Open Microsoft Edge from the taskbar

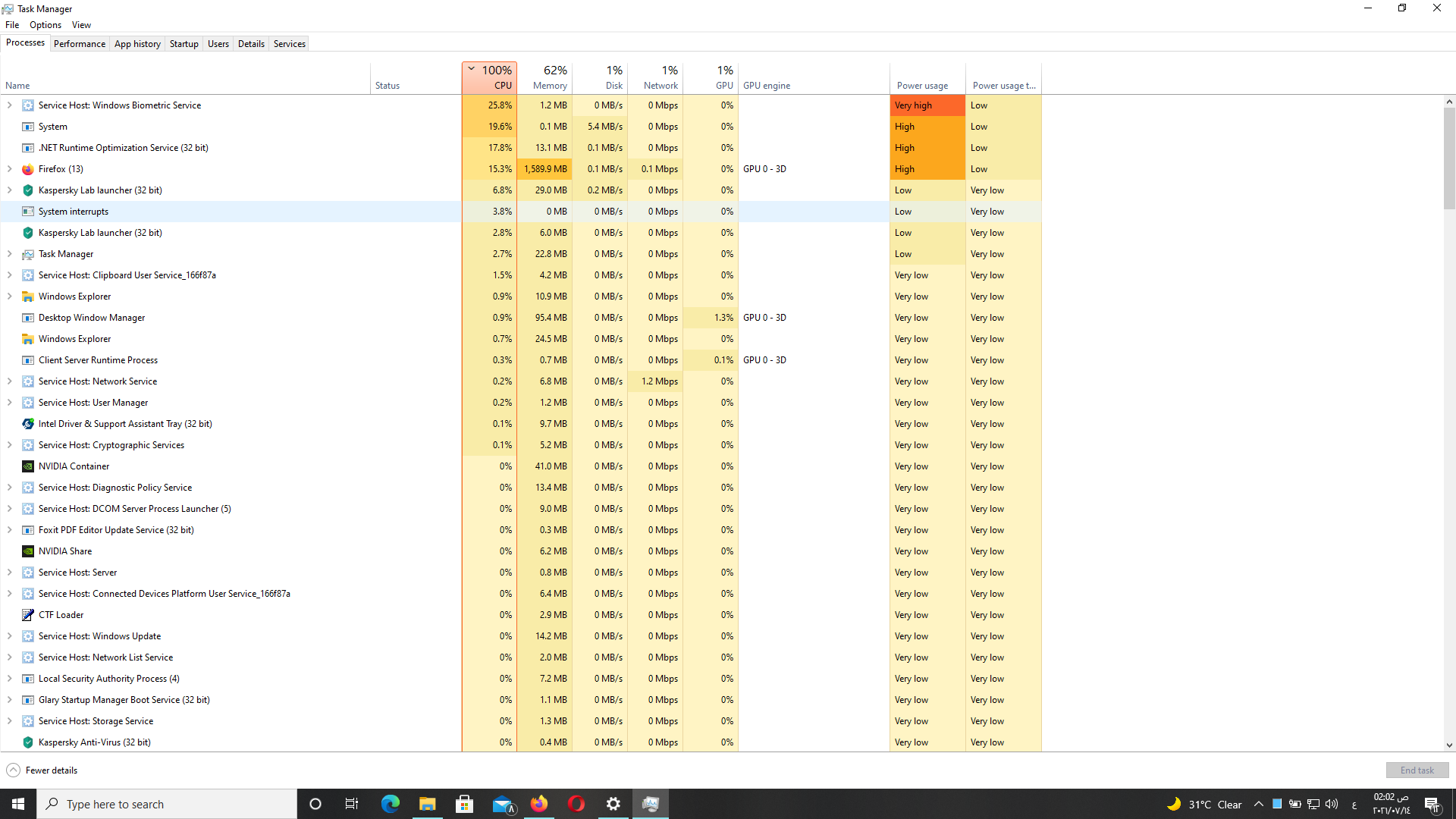click(x=391, y=804)
